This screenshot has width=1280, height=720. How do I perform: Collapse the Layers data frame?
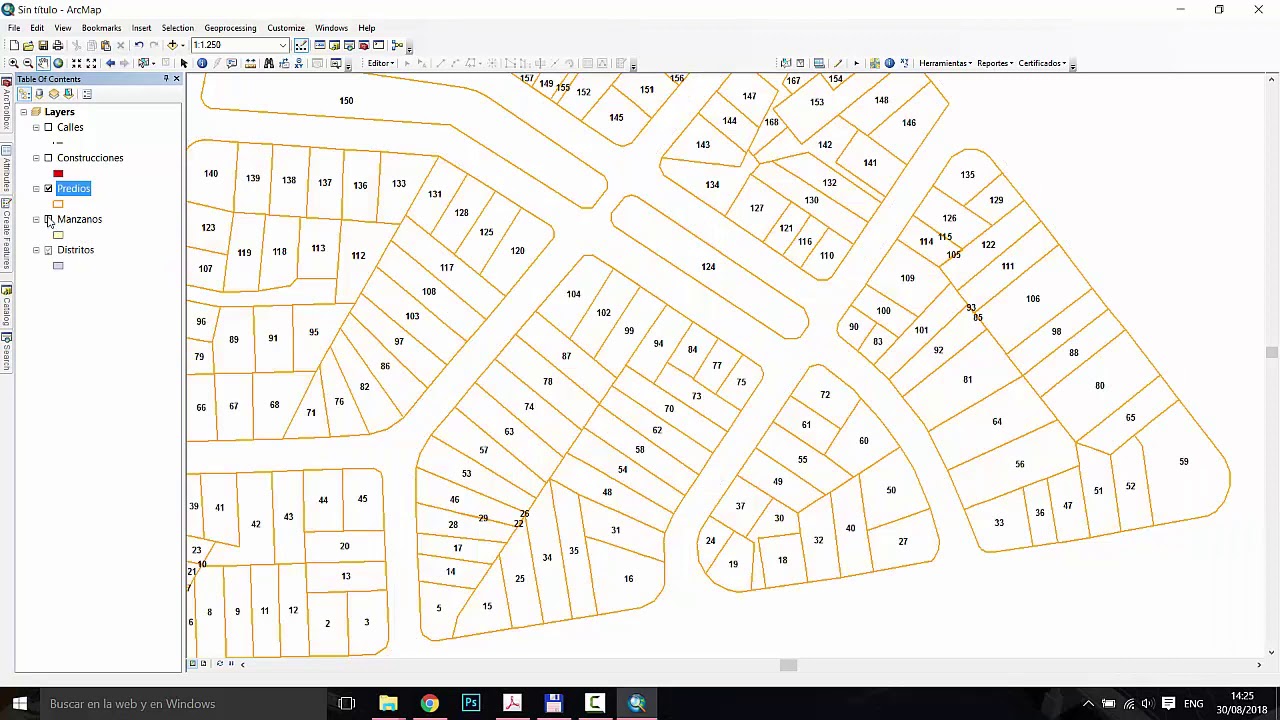tap(24, 112)
